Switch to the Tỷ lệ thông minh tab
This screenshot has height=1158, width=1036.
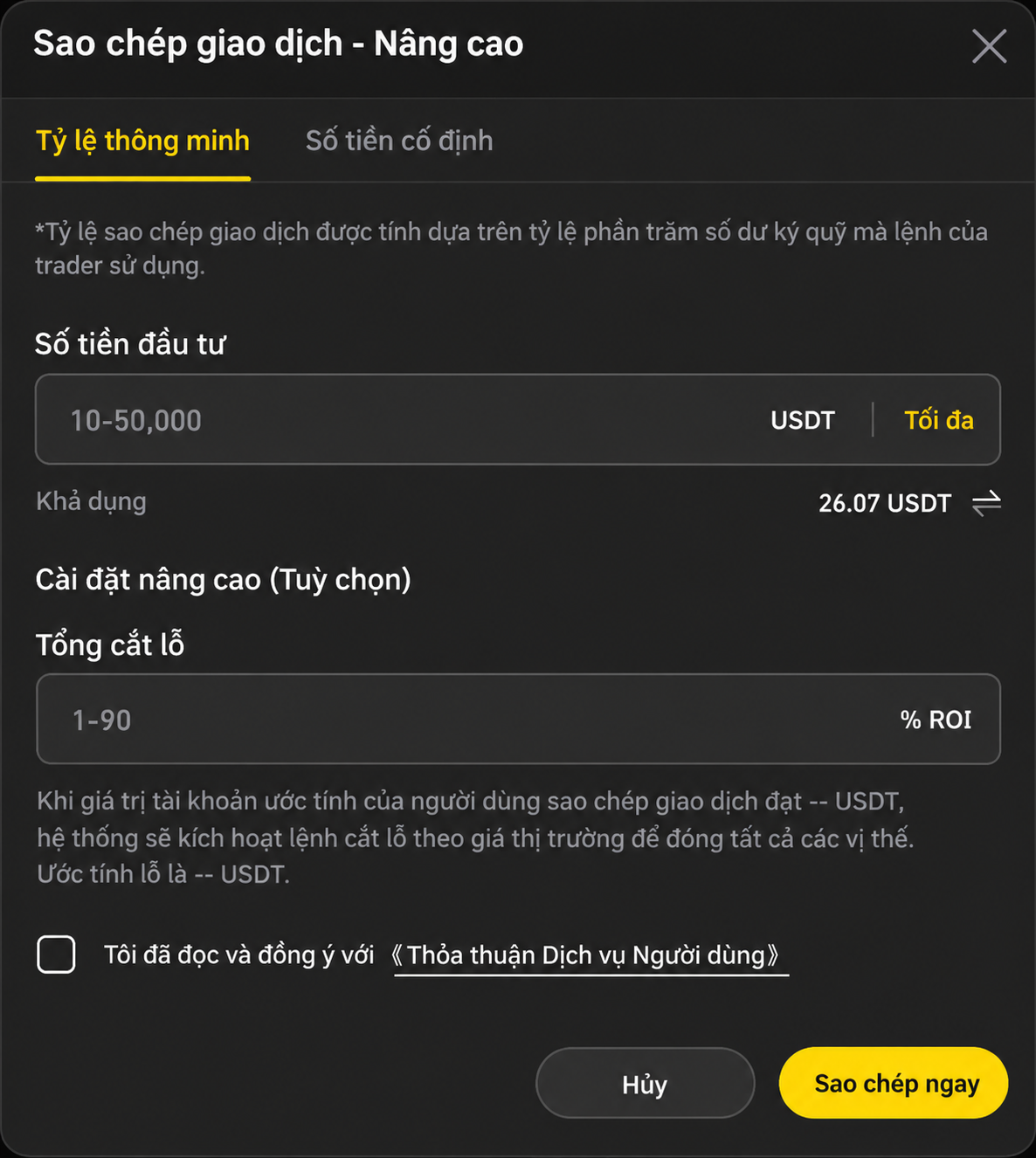coord(142,141)
